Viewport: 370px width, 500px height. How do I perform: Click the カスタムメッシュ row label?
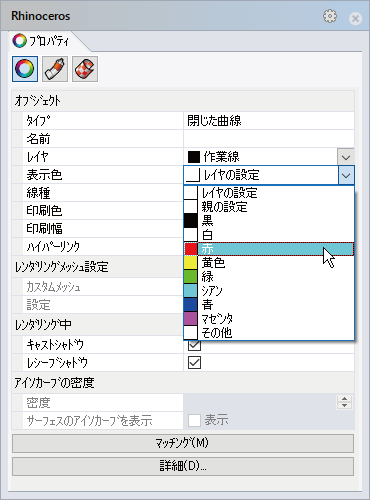(53, 287)
